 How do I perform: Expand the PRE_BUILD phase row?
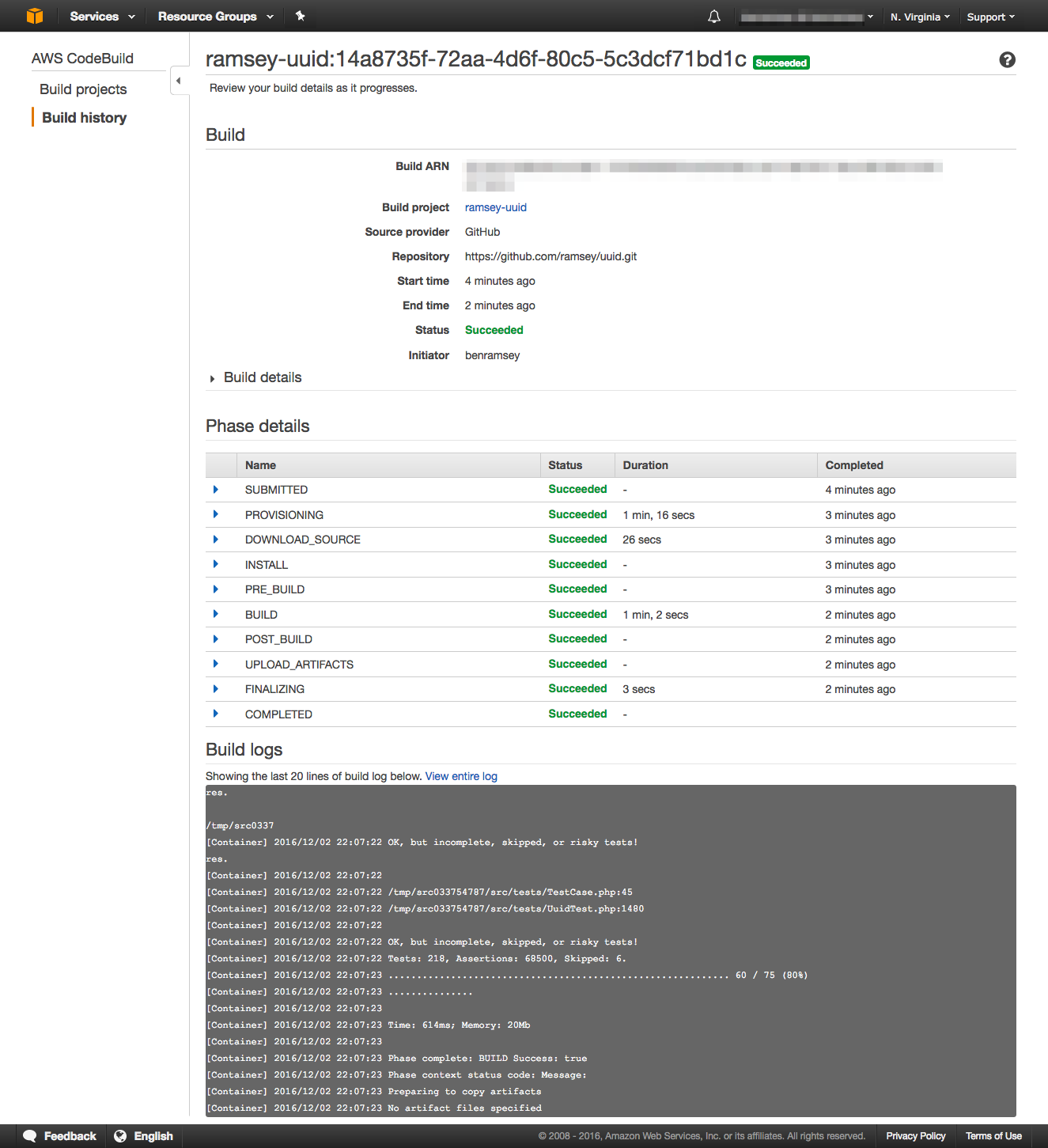[215, 589]
